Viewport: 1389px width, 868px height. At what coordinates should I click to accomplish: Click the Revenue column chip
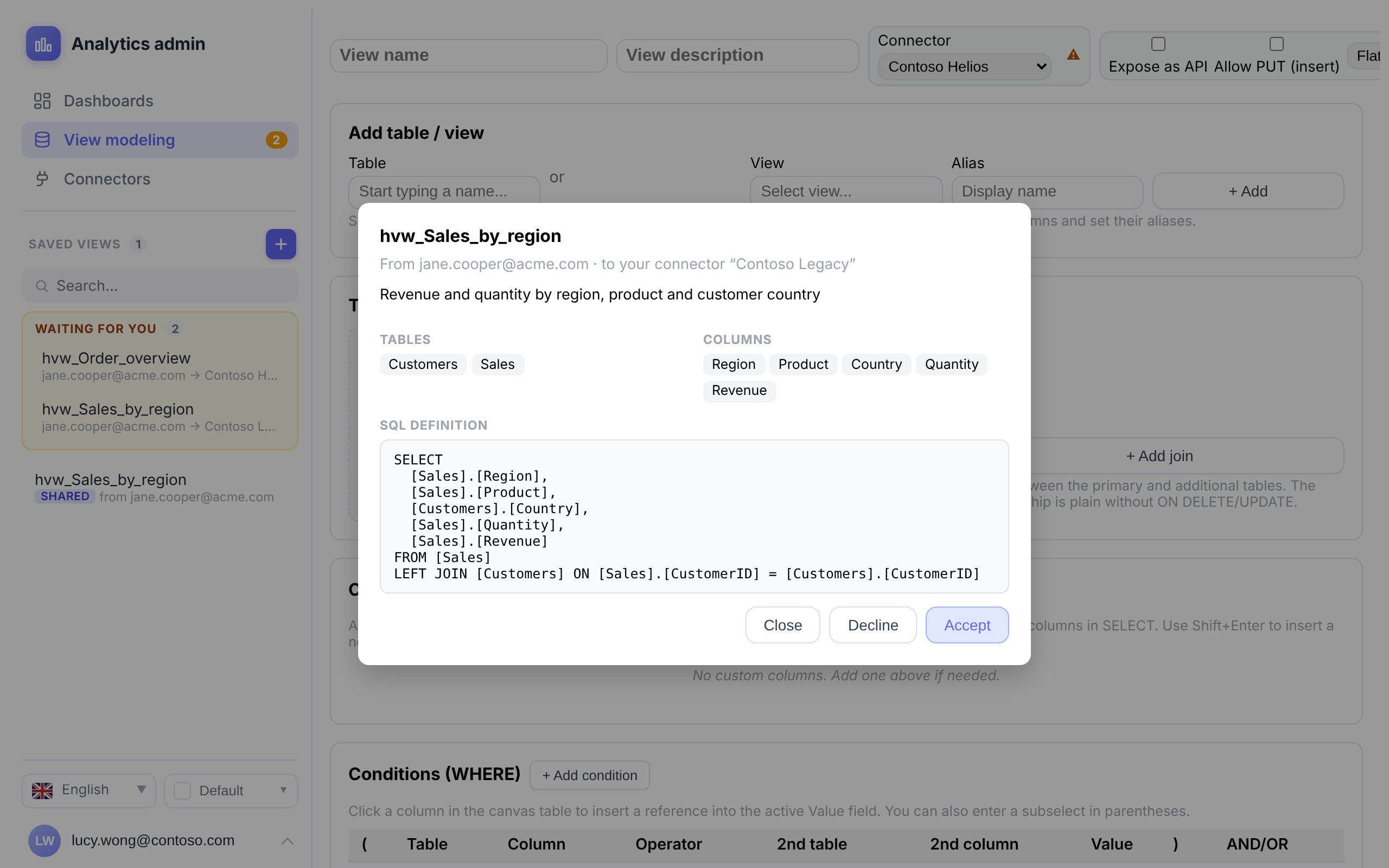[740, 391]
